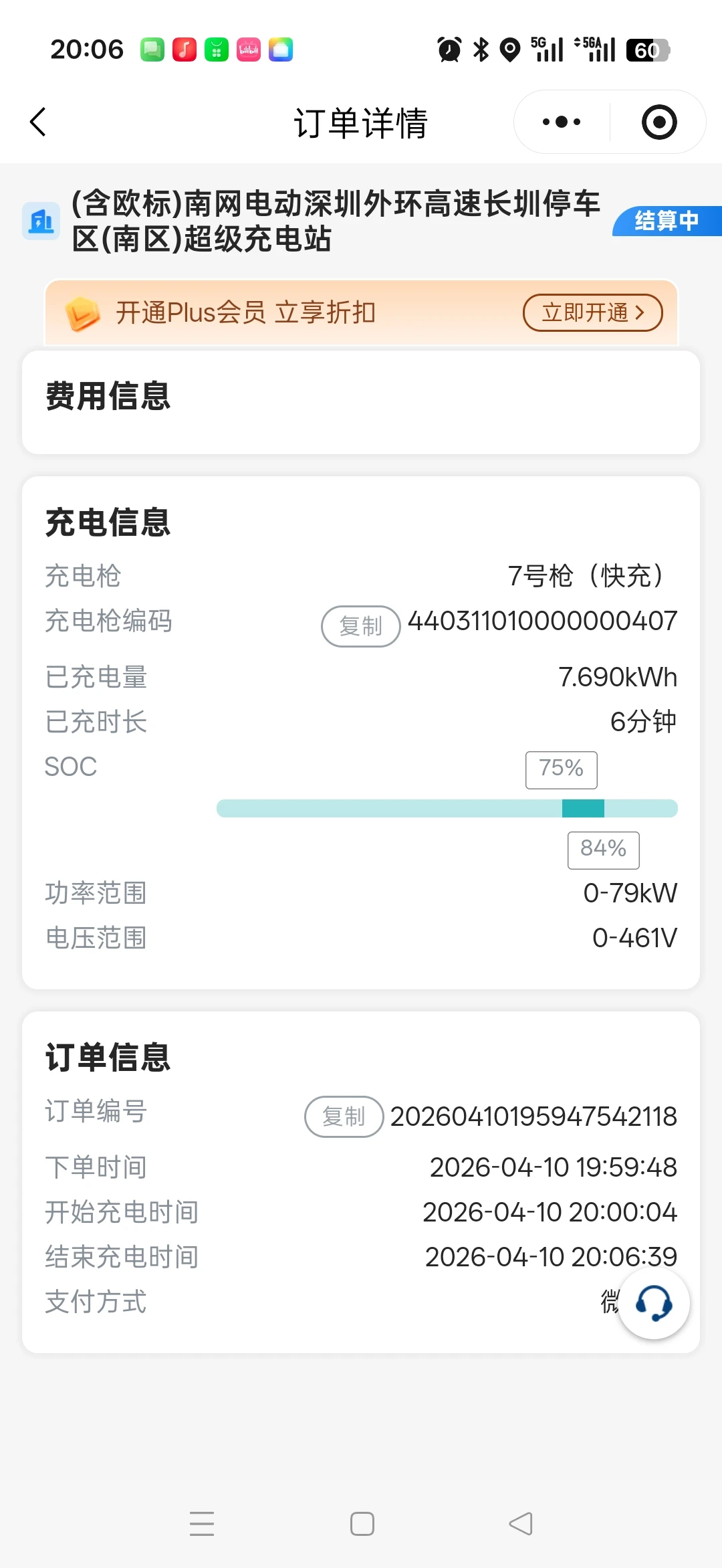Tap the mini-program close target icon

click(659, 122)
